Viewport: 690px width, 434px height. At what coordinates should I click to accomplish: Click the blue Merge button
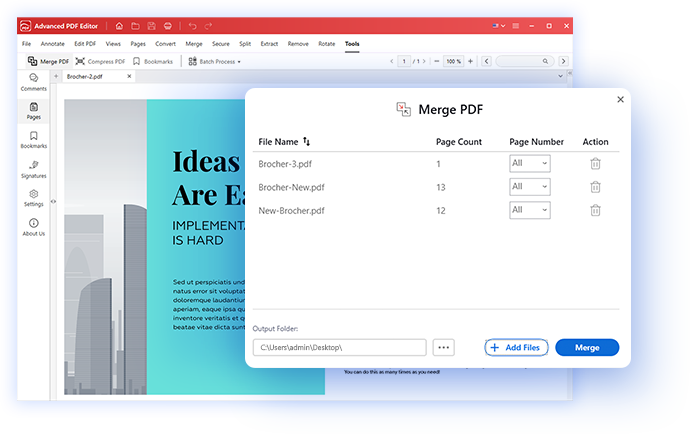[587, 347]
